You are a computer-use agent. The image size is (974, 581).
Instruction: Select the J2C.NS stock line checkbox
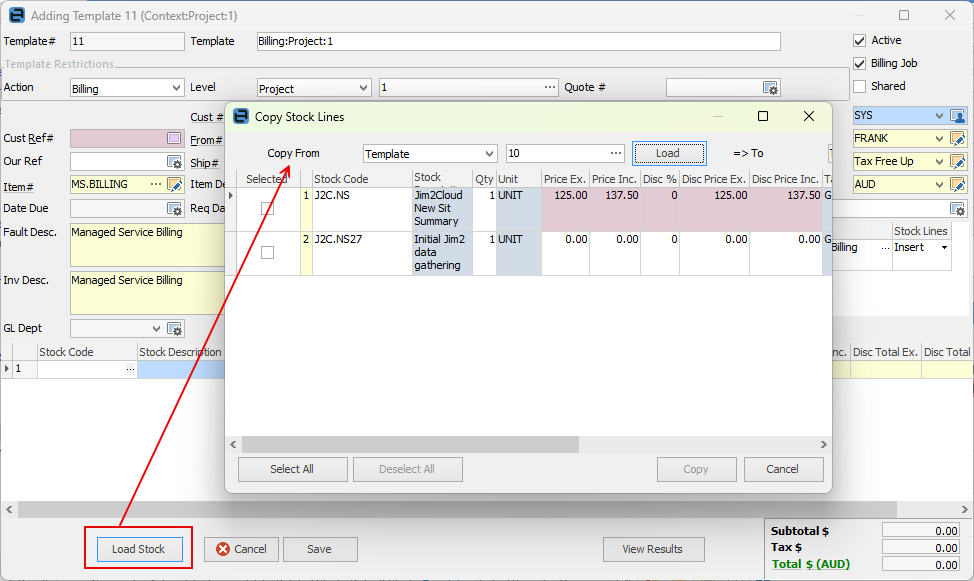click(267, 209)
